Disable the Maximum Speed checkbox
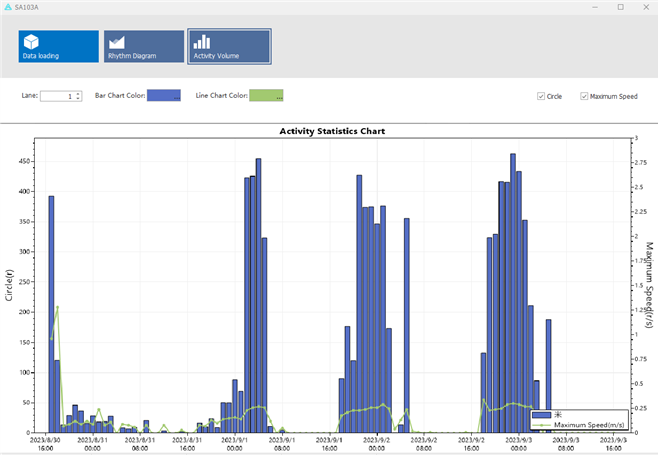658x455 pixels. (584, 97)
